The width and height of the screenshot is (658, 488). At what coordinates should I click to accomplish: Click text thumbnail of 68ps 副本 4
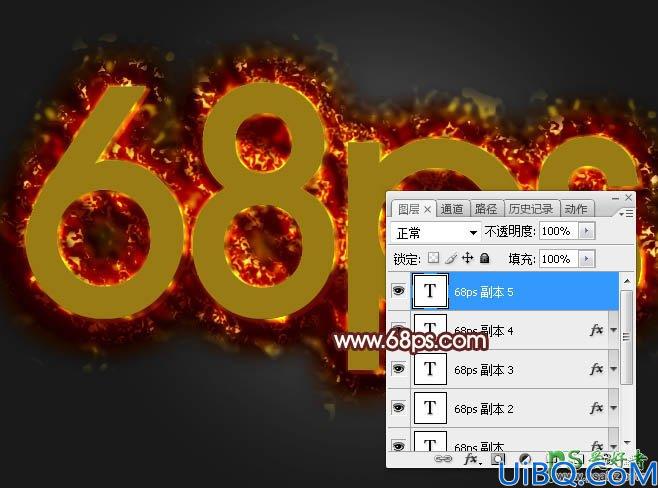point(430,330)
